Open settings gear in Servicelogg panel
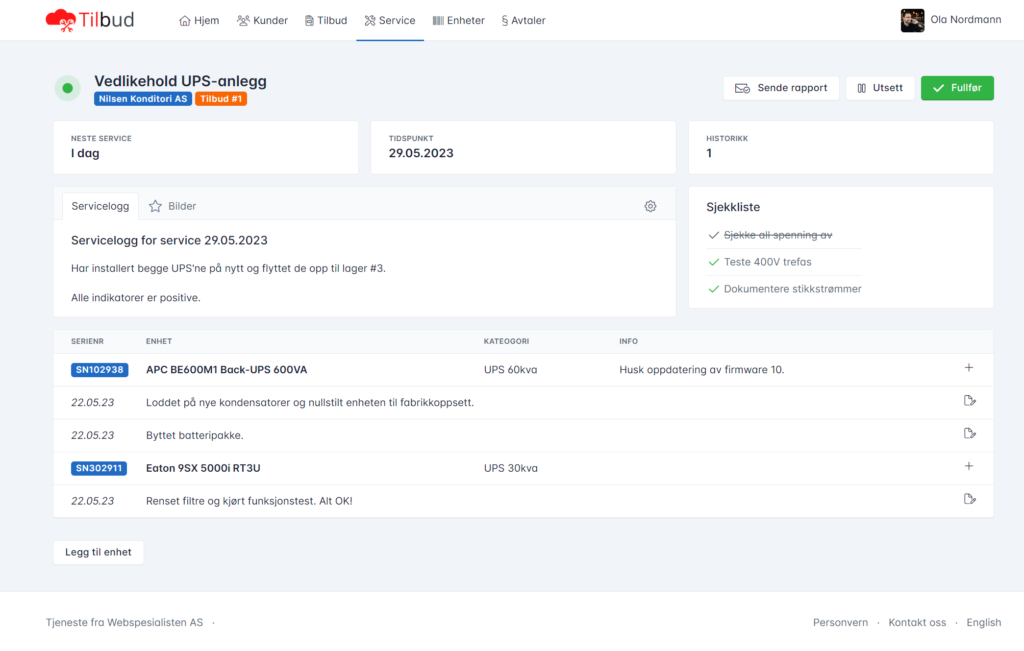Image resolution: width=1024 pixels, height=651 pixels. (x=650, y=206)
